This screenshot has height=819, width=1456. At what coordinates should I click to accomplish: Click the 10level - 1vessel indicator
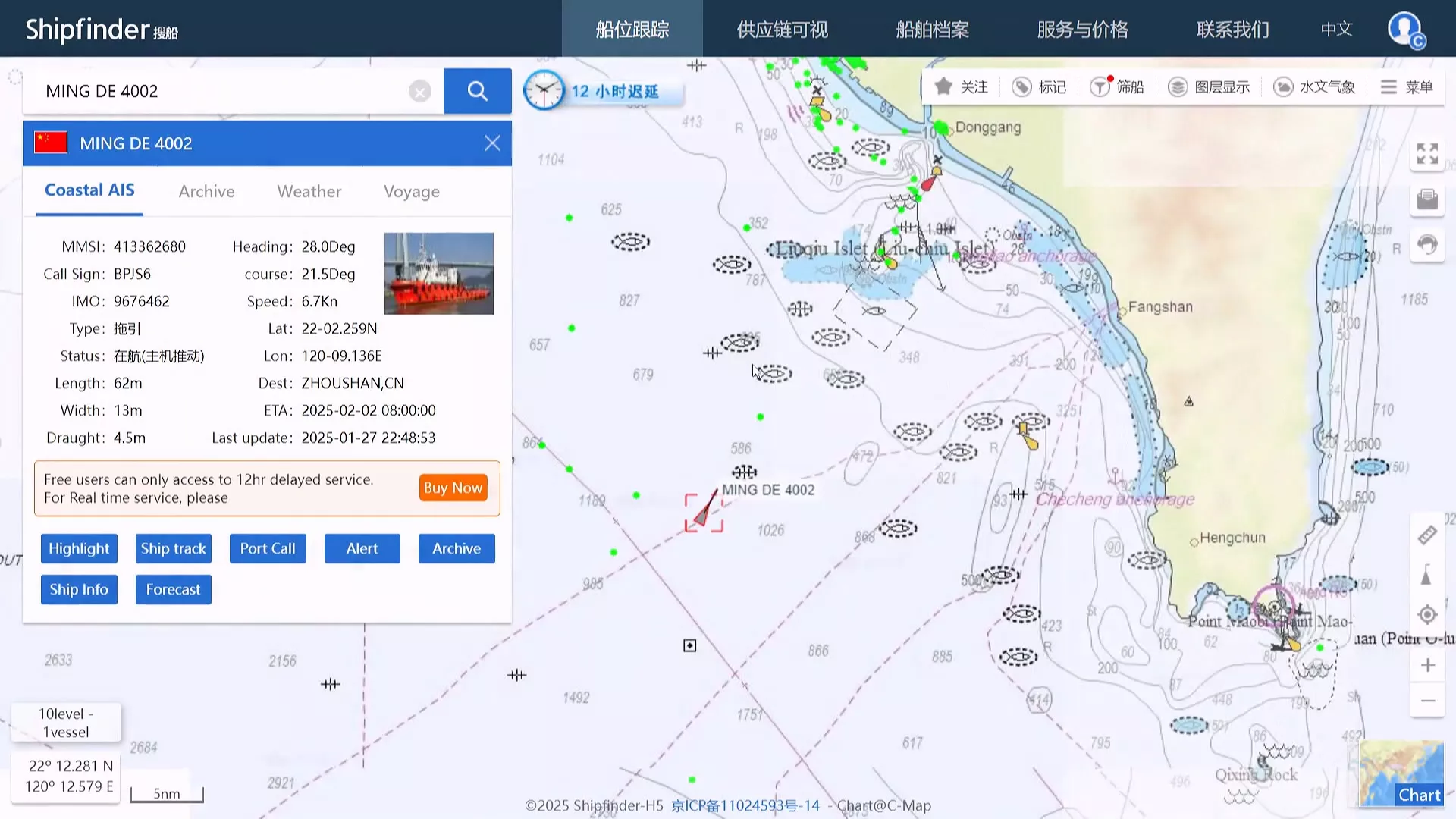coord(66,723)
